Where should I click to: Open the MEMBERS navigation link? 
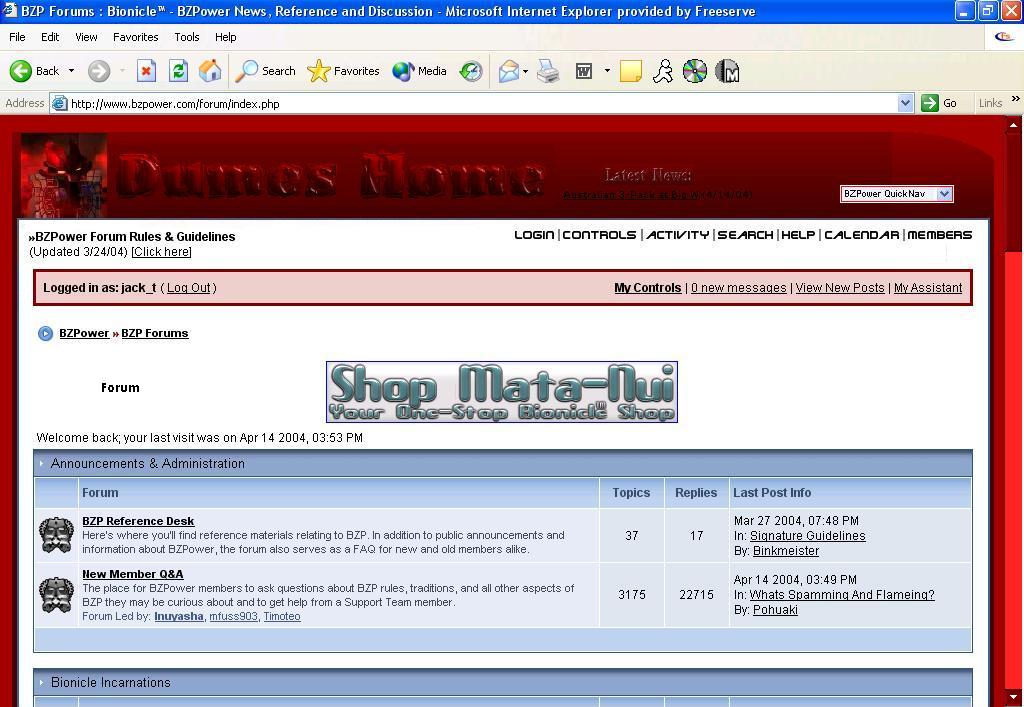coord(940,235)
